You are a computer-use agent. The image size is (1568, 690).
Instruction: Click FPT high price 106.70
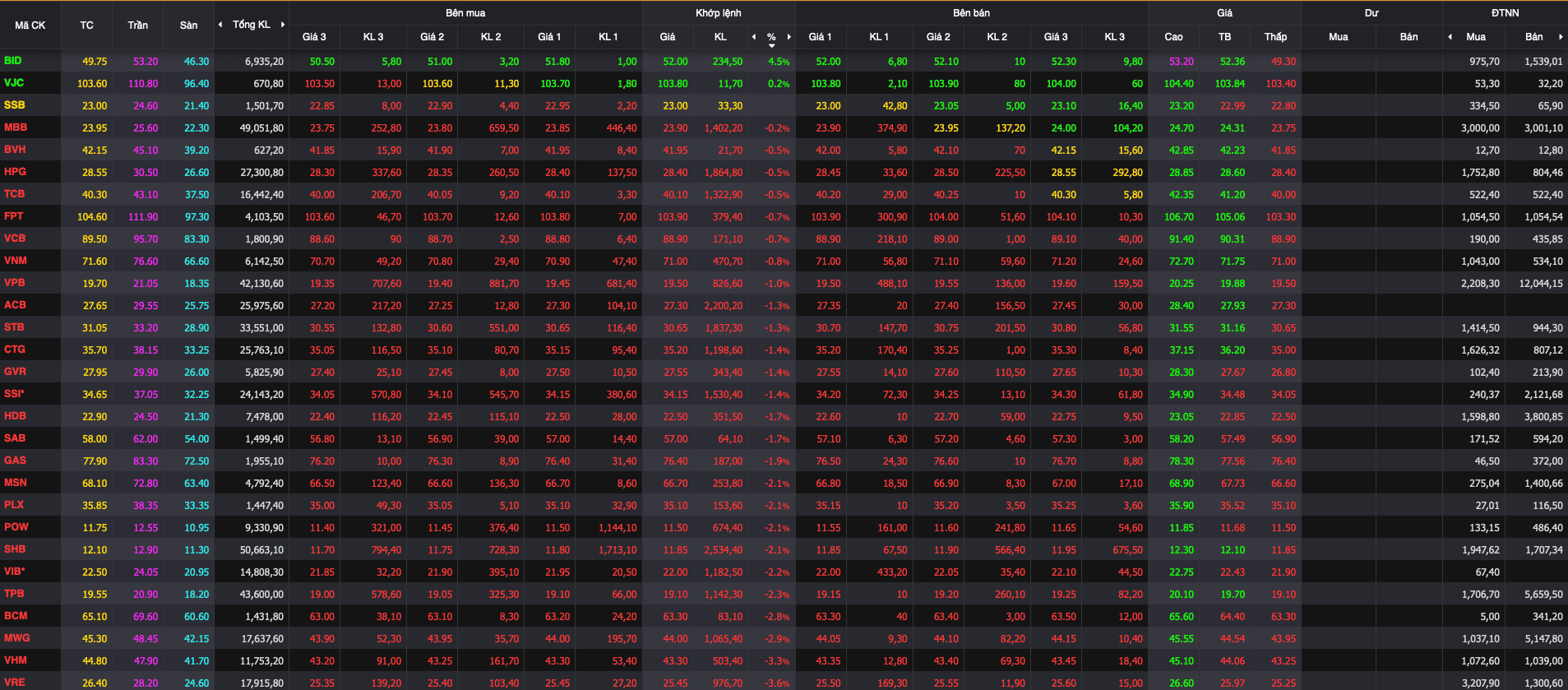pyautogui.click(x=1179, y=217)
